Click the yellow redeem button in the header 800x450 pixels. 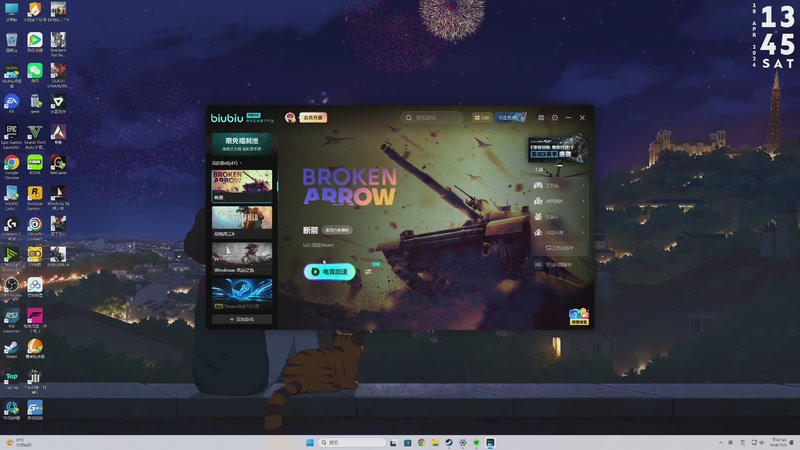point(482,117)
